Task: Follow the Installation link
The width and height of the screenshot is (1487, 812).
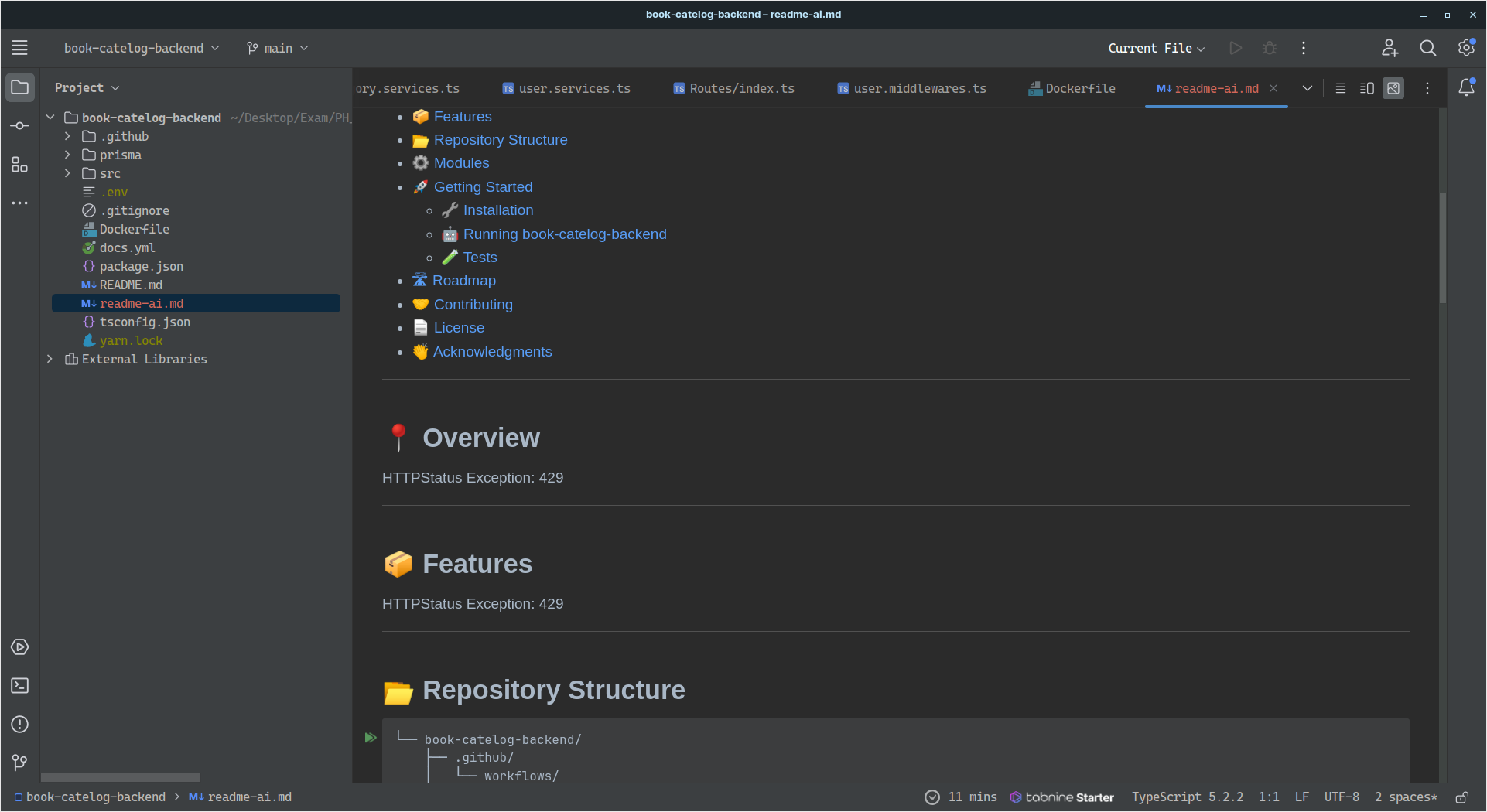Action: tap(498, 210)
